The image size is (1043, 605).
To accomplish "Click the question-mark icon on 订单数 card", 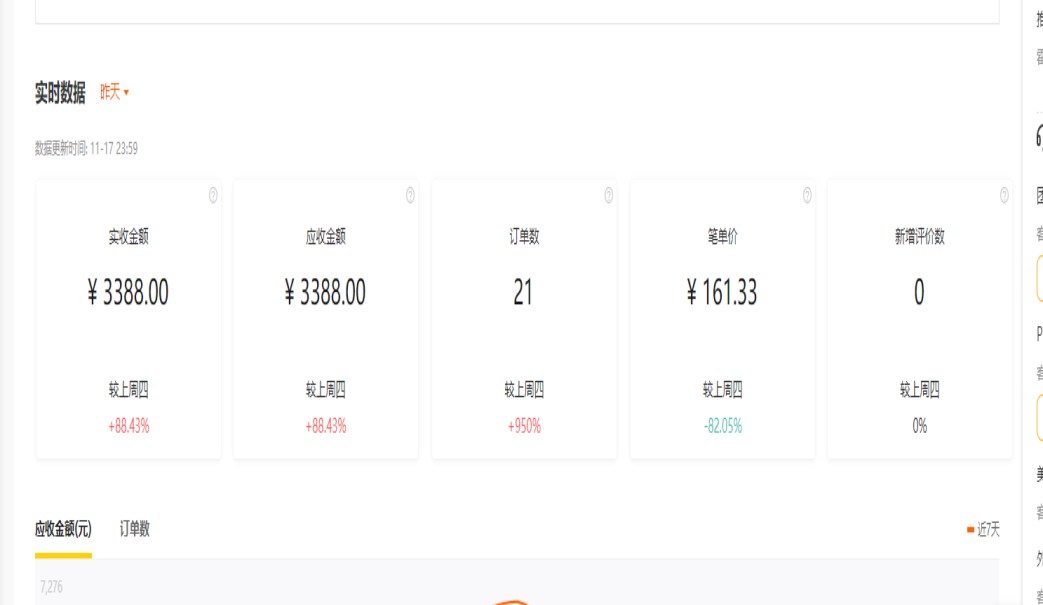I will [609, 196].
